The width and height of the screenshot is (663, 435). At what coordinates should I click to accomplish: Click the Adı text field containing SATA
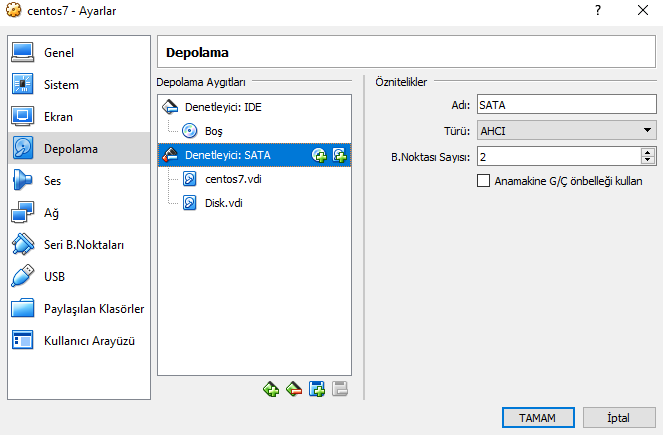(565, 104)
